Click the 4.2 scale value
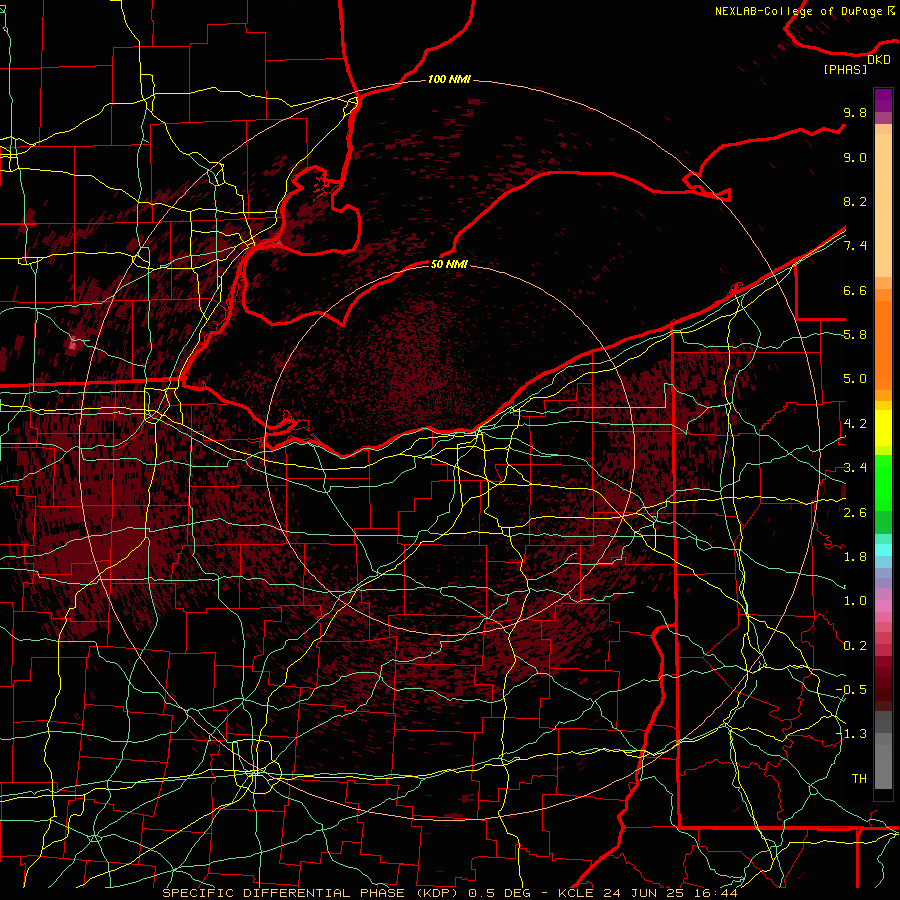The height and width of the screenshot is (900, 900). (x=855, y=424)
